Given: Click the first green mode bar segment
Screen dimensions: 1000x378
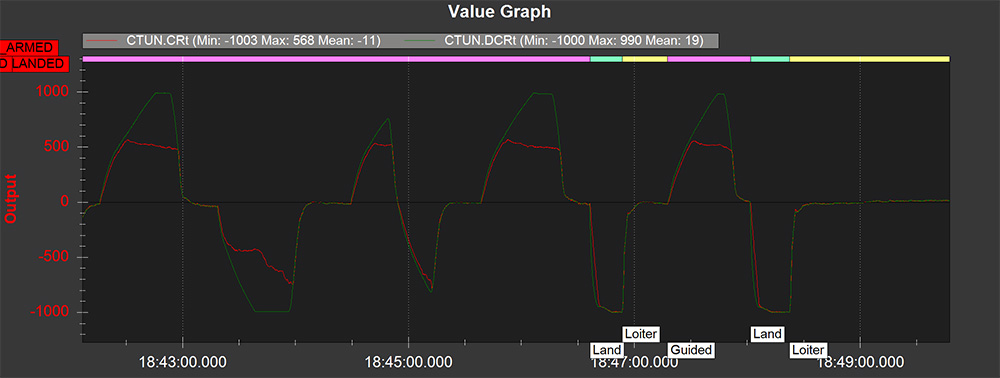Looking at the screenshot, I should 607,59.
